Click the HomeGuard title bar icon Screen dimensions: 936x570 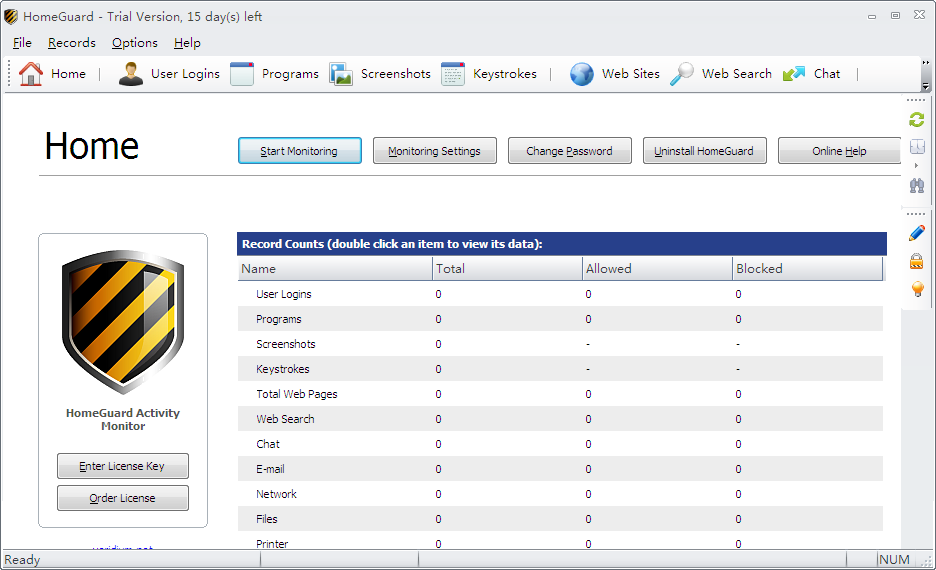[11, 17]
